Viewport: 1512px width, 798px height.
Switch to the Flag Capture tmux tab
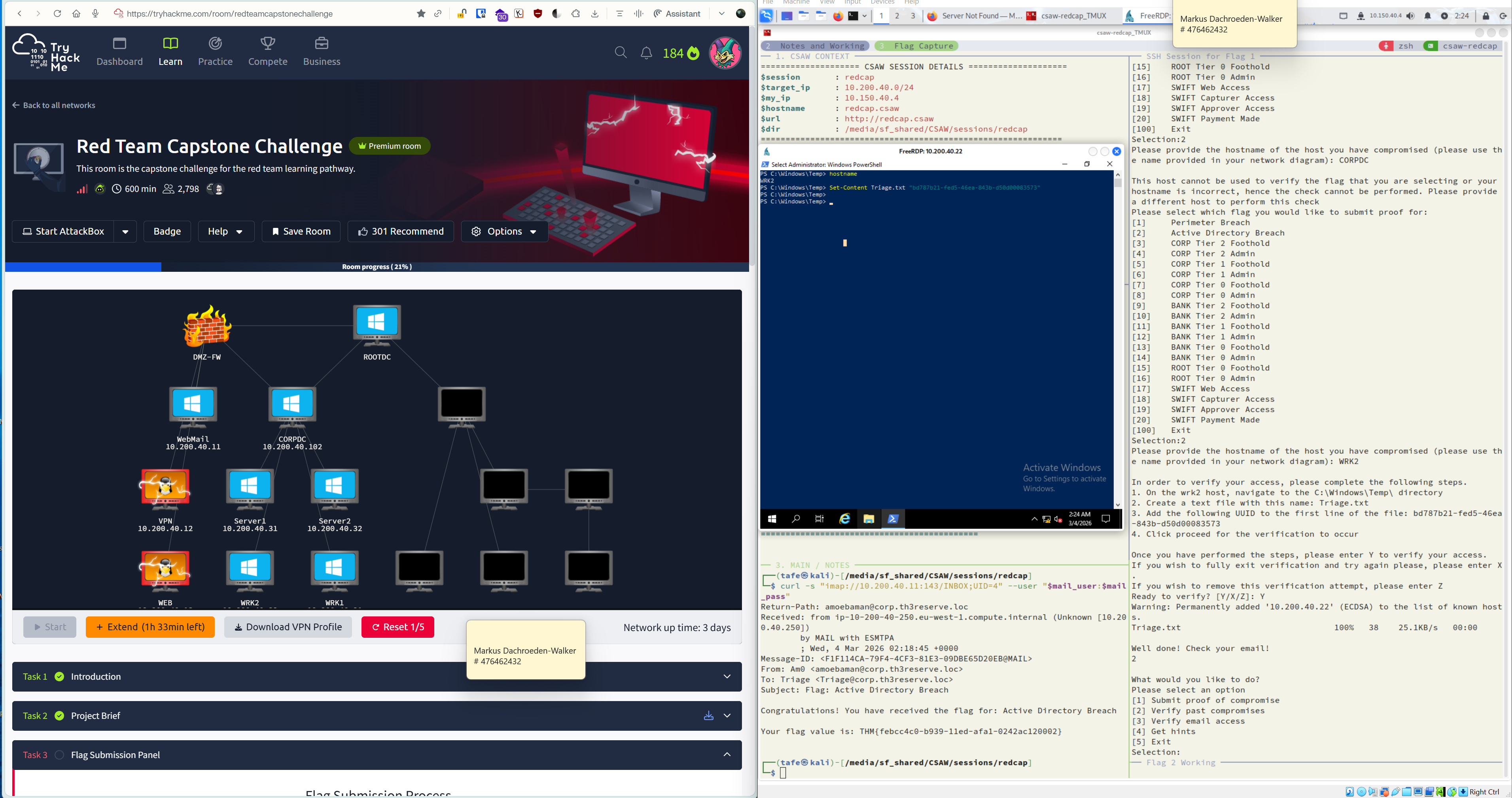917,46
